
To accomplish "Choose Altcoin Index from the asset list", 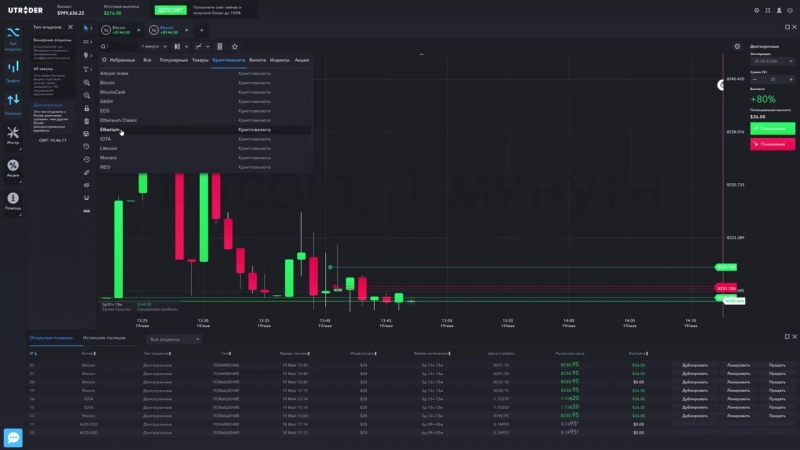I will 205,73.
